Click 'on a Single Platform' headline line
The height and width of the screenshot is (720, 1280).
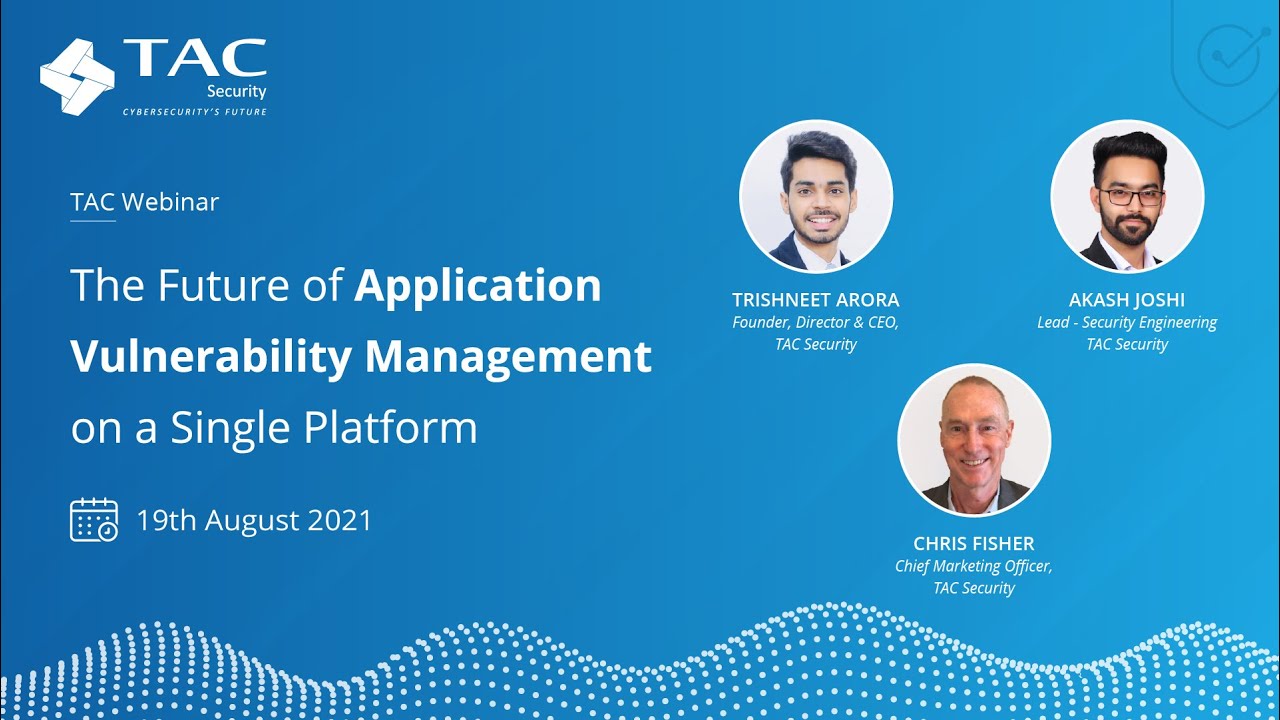274,427
